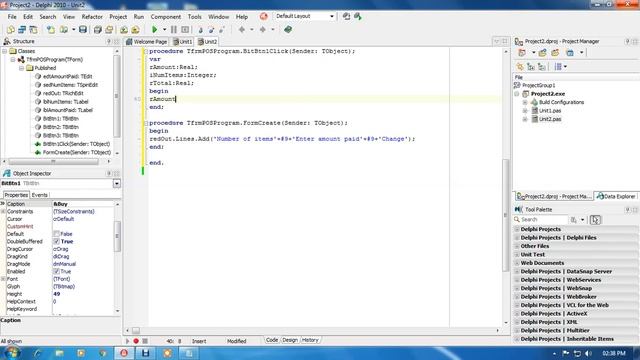Toggle the Enabled True checkbox
Screen dimensions: 640x360
click(56, 271)
